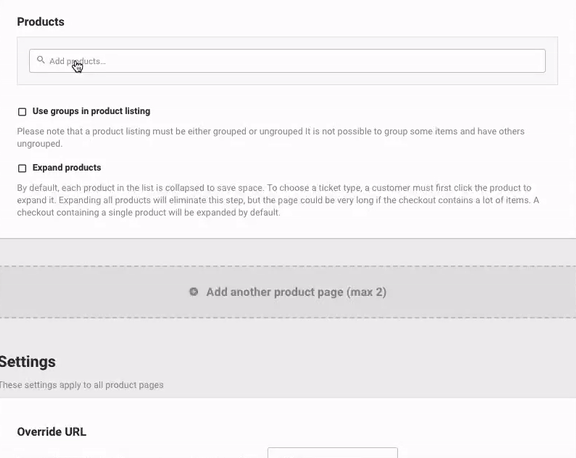Click the word 'ungrouped.' ending the note
Screen dimensions: 576x458
pos(40,144)
